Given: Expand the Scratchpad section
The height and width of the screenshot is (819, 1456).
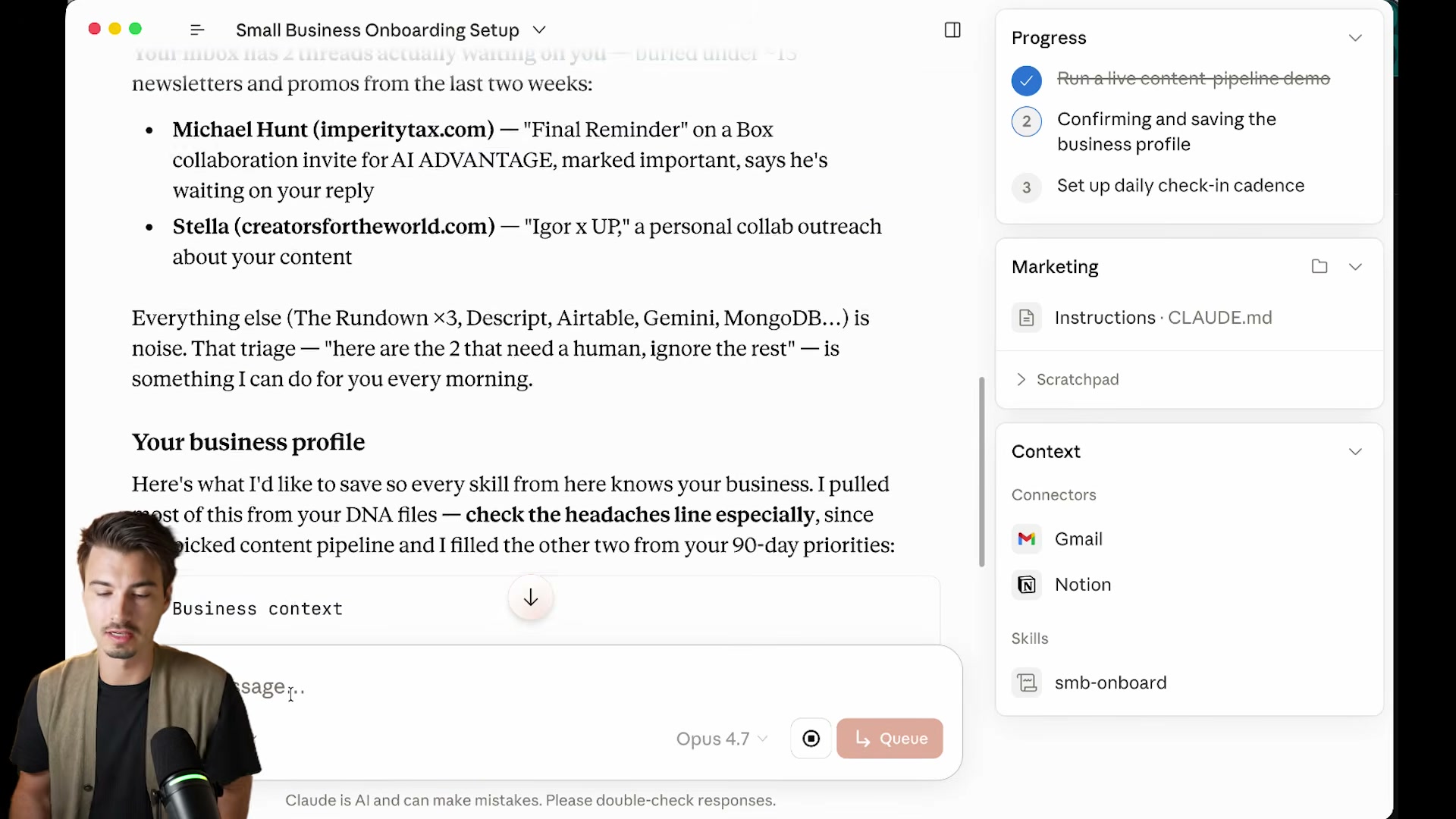Looking at the screenshot, I should click(1067, 379).
